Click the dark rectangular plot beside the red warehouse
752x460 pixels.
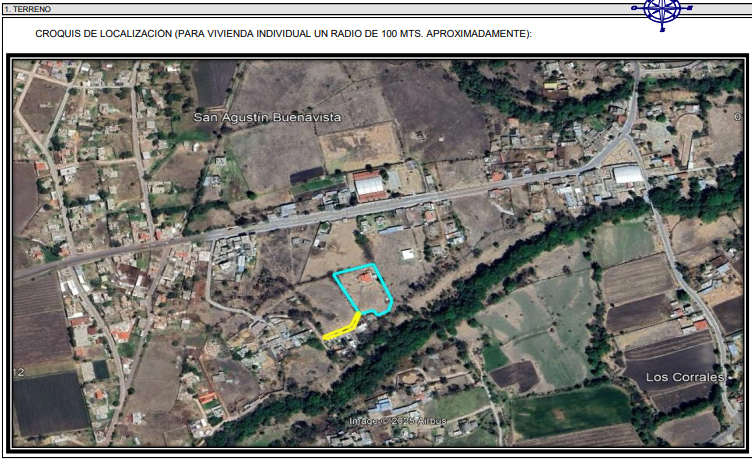[x=308, y=175]
